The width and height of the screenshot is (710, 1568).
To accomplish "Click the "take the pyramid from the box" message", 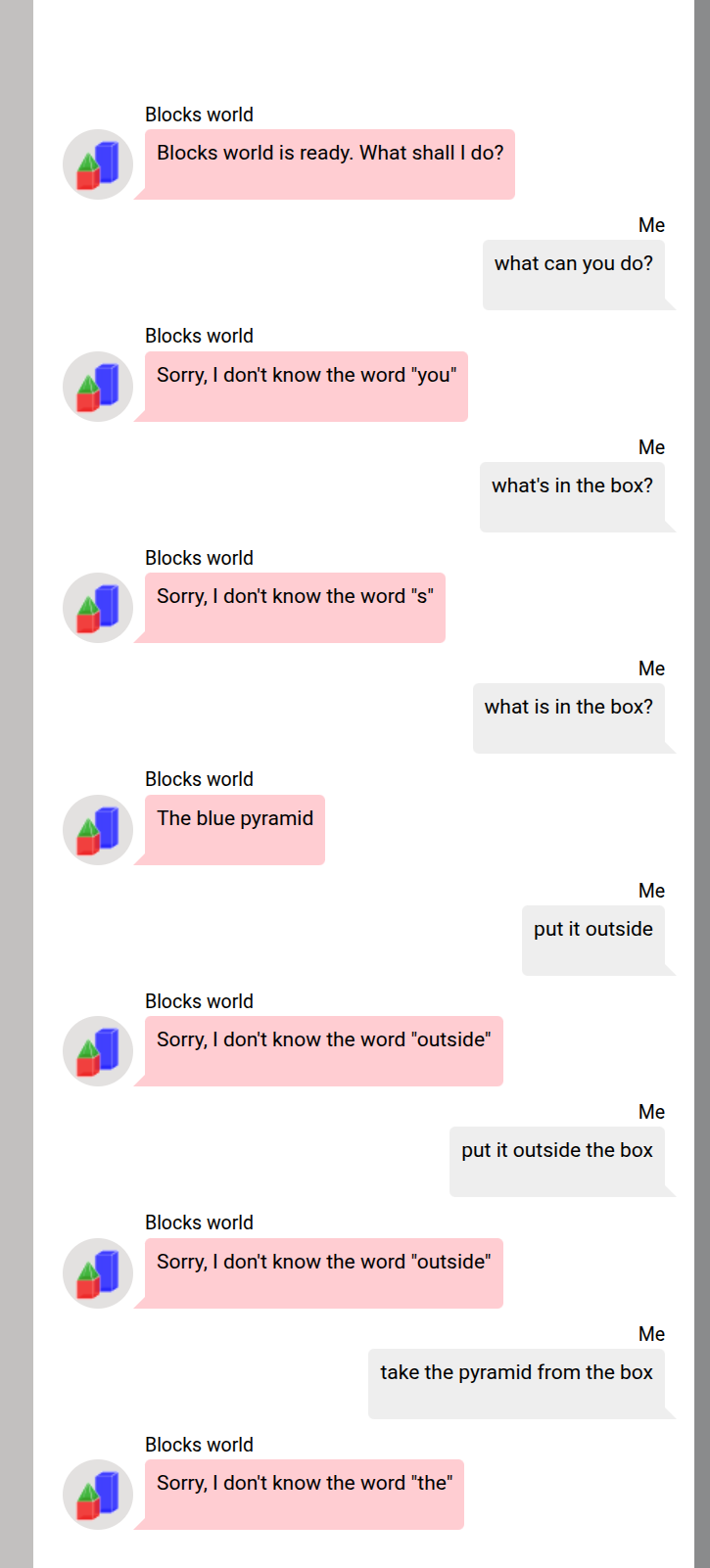I will tap(516, 1383).
